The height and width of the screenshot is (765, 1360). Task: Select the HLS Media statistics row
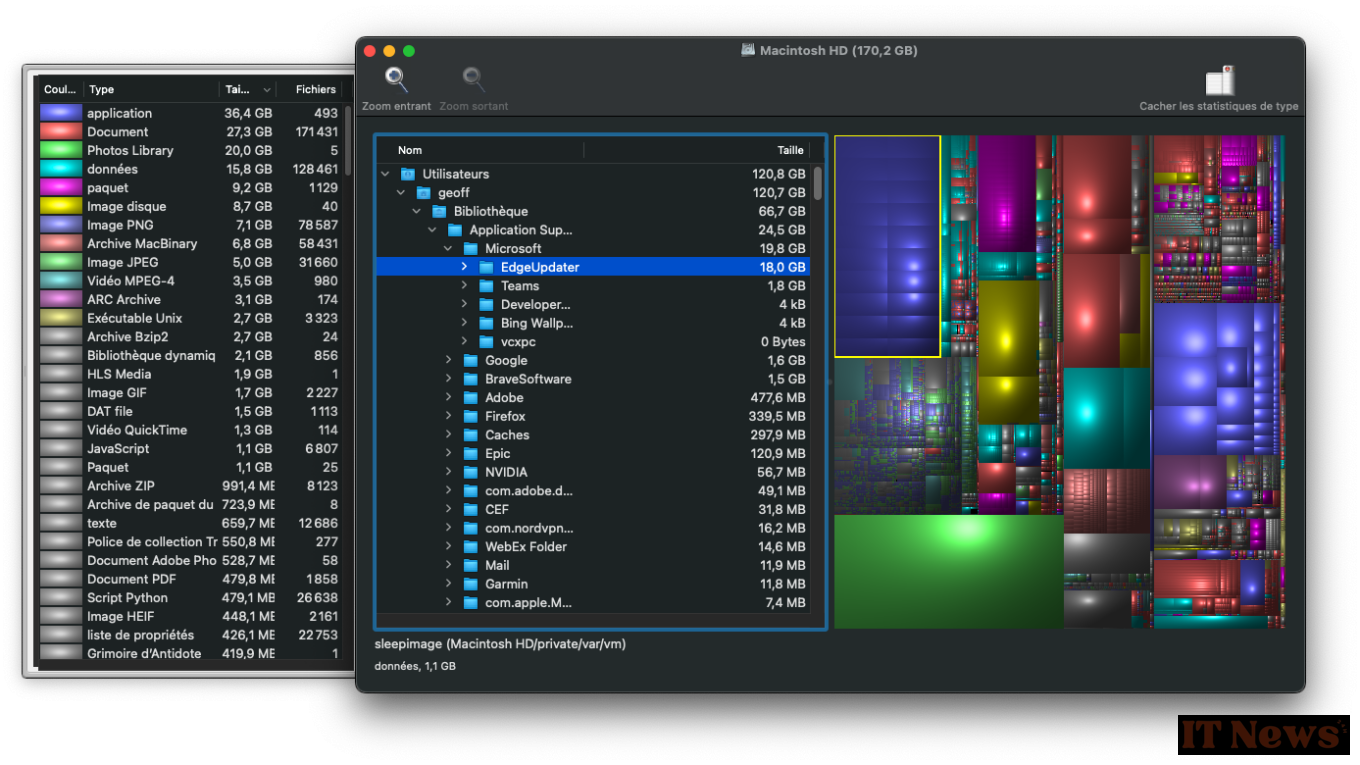(190, 374)
